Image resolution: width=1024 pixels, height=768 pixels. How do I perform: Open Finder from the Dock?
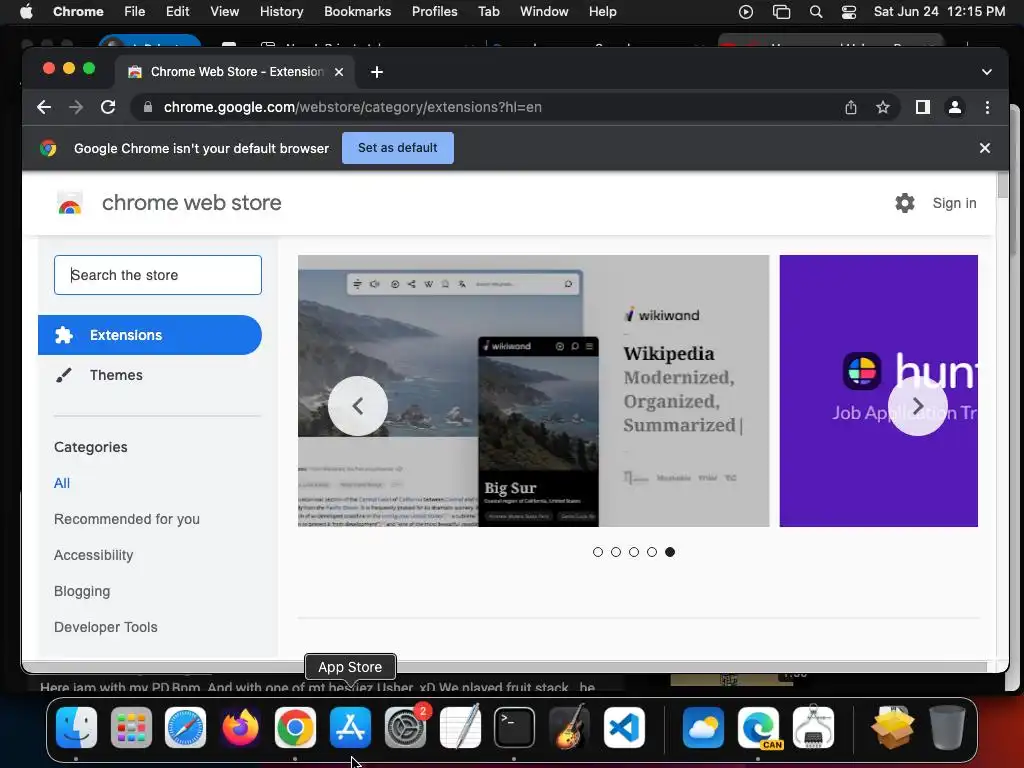(x=76, y=727)
